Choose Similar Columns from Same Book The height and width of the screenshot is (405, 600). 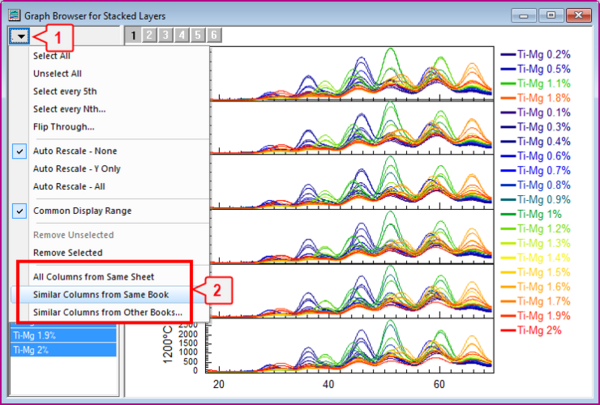(101, 294)
